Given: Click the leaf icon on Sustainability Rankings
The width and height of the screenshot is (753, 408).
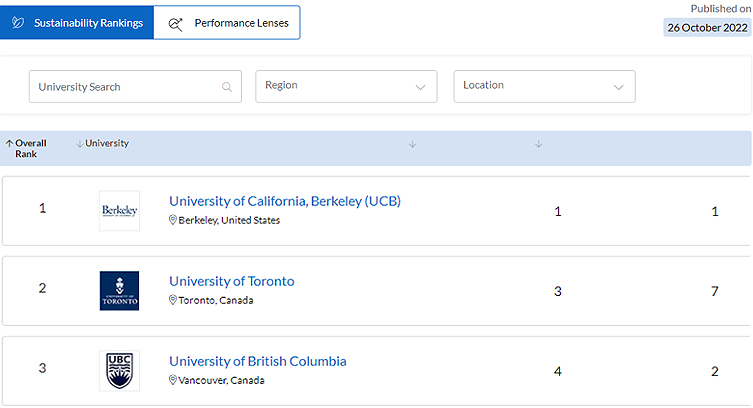Looking at the screenshot, I should 19,23.
